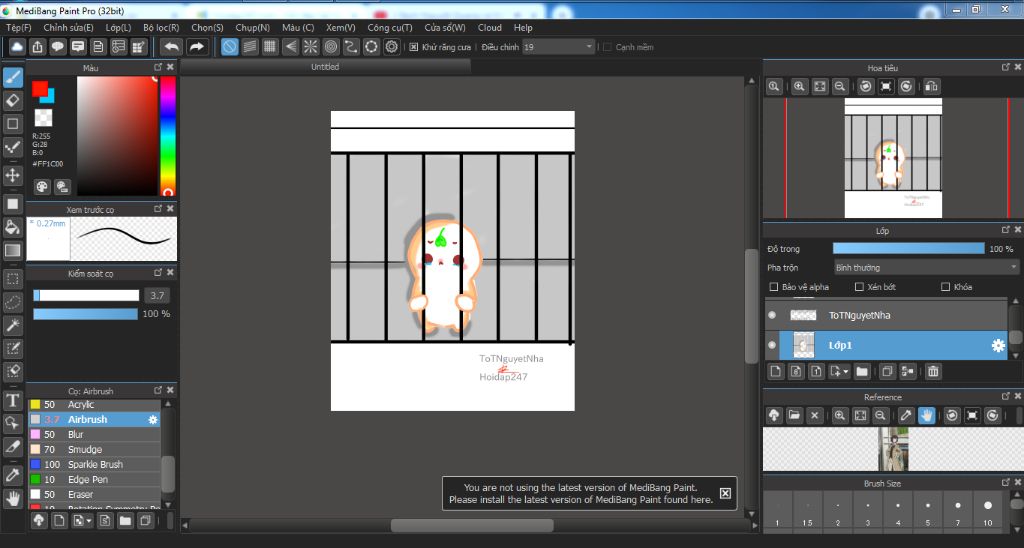This screenshot has height=548, width=1024.
Task: Click the rainbow hue strip
Action: tap(168, 136)
